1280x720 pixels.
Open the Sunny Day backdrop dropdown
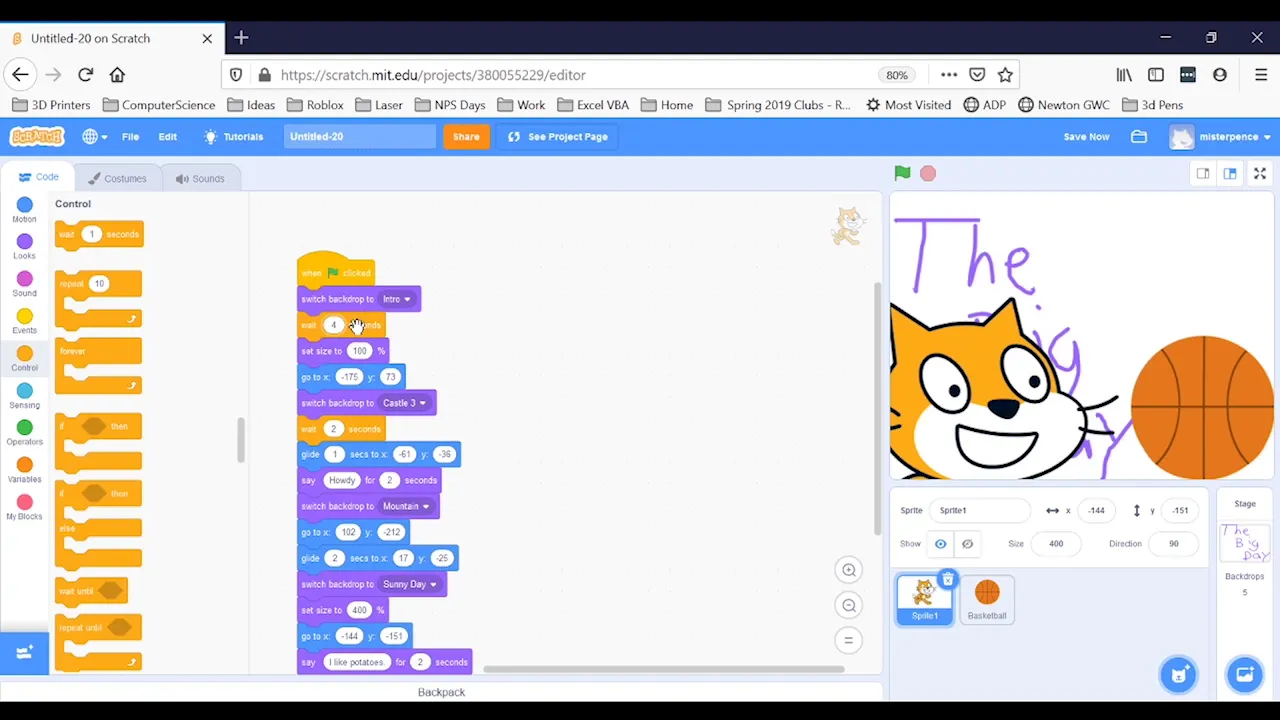(x=410, y=584)
